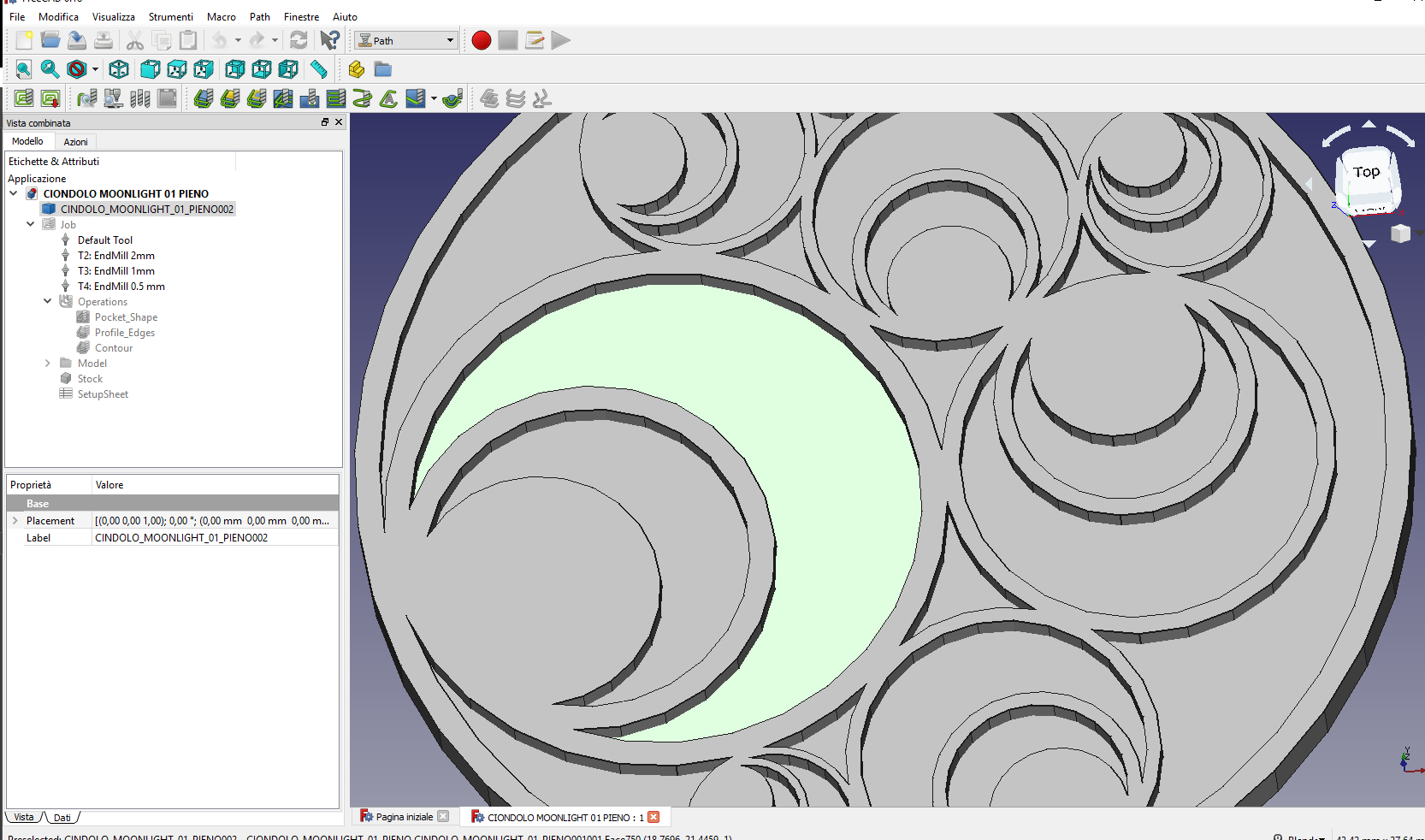Open the Finestre menu
The image size is (1425, 840).
pyautogui.click(x=301, y=17)
